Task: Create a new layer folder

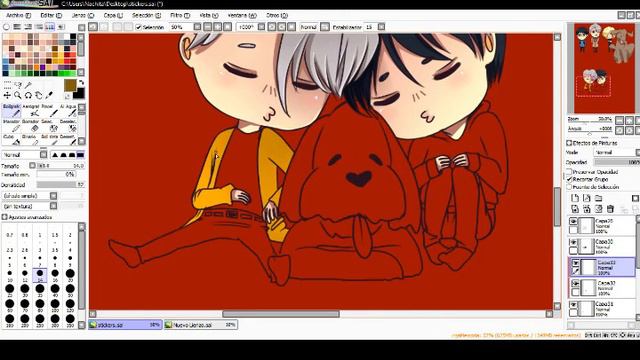Action: click(x=598, y=198)
